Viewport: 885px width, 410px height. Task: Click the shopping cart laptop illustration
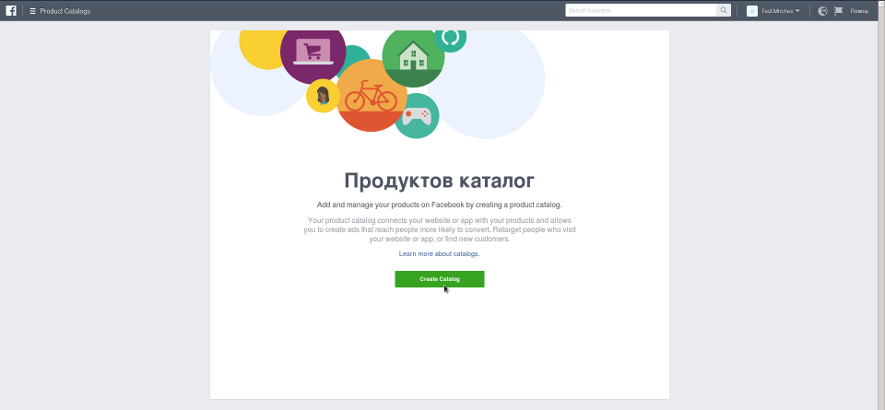click(x=313, y=52)
